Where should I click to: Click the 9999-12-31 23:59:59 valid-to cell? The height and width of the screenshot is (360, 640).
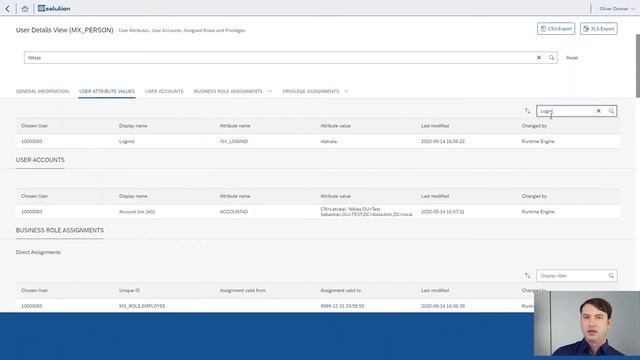(x=342, y=306)
